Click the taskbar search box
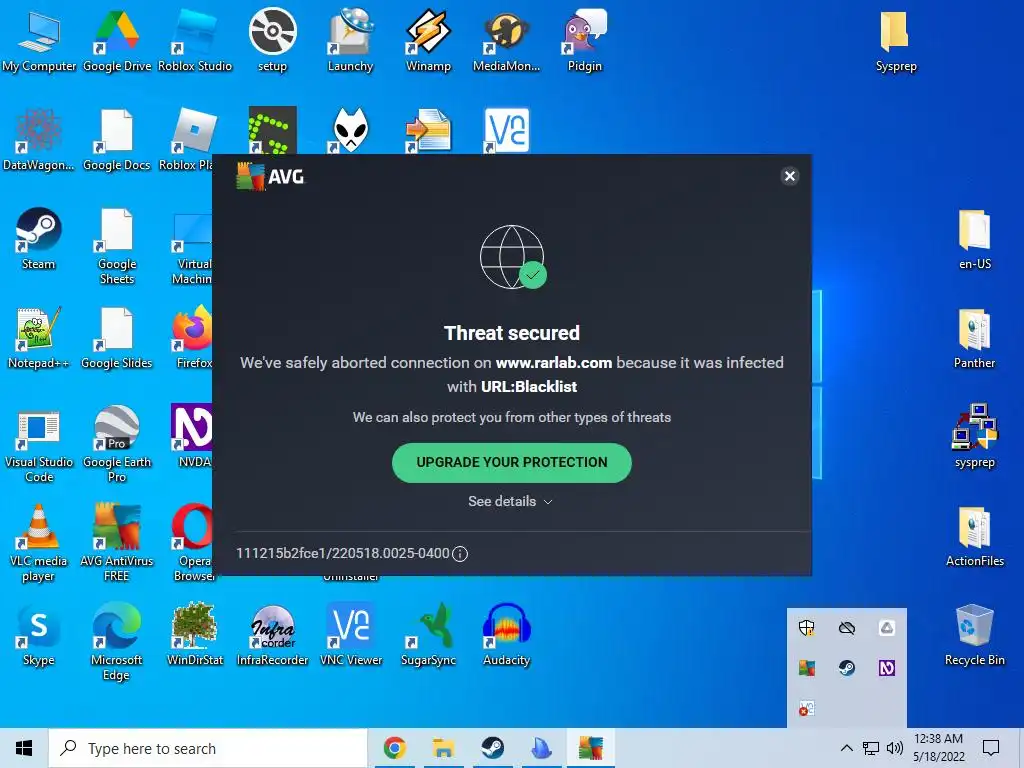This screenshot has height=768, width=1024. click(x=208, y=748)
